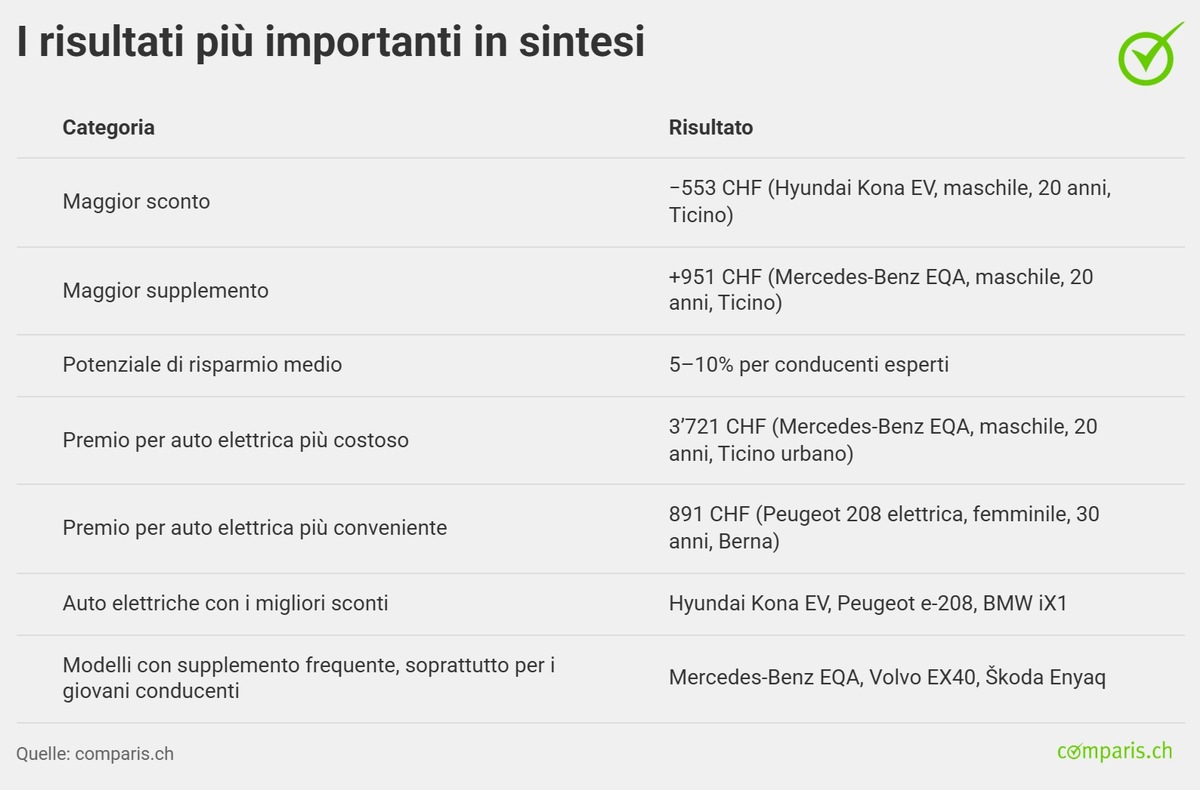Select 'Modelli con supplemento frequente' row label
The height and width of the screenshot is (790, 1200).
(308, 677)
